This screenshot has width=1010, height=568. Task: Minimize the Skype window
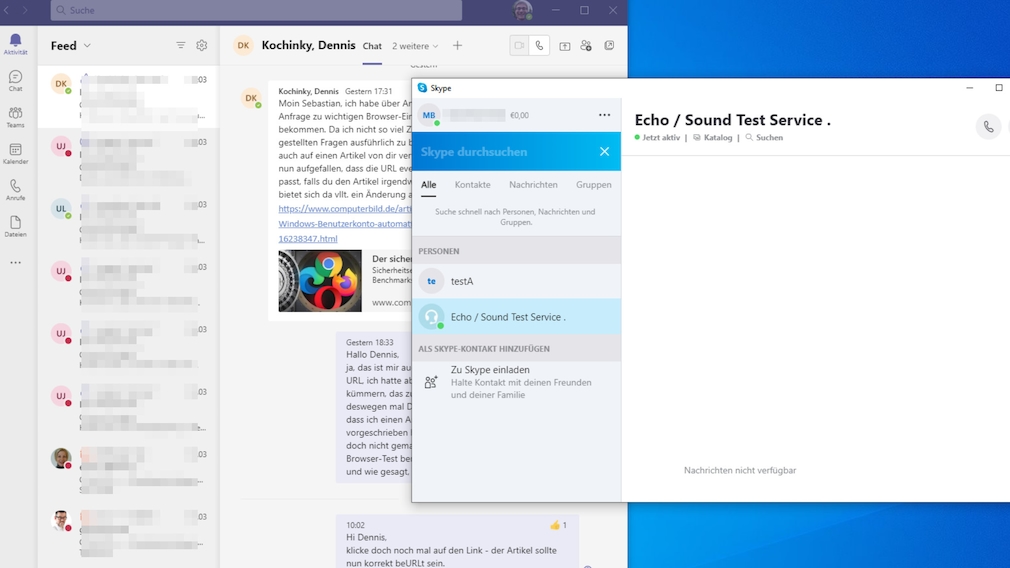tap(969, 88)
